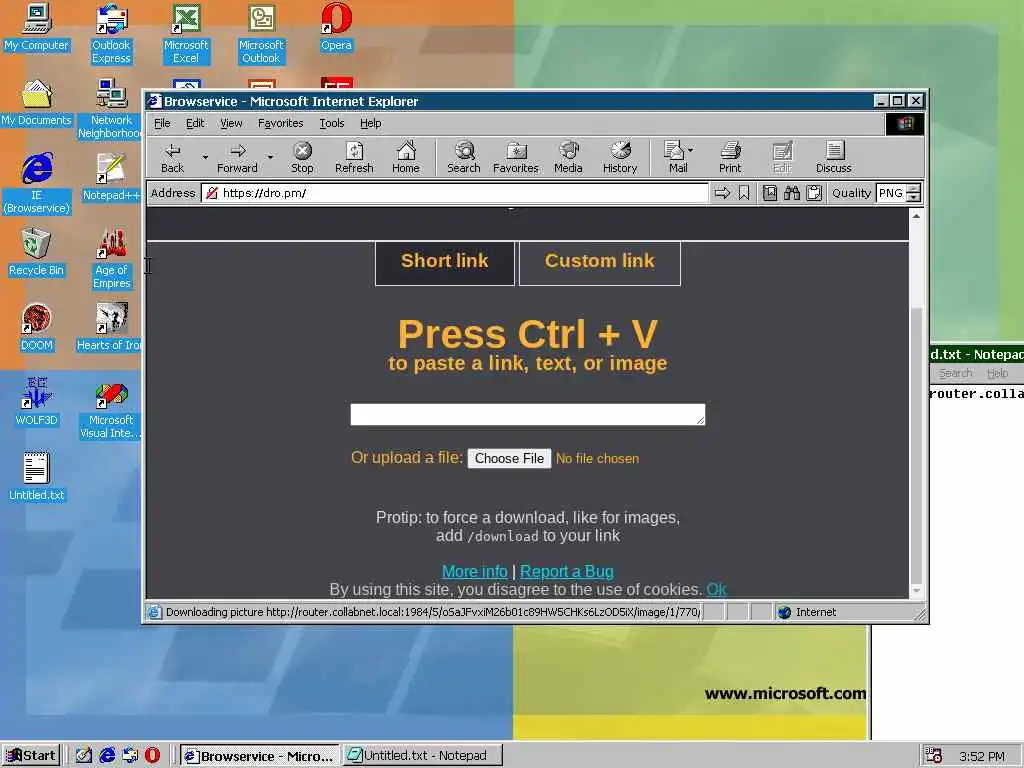1024x768 pixels.
Task: Open the Tools menu
Action: (x=331, y=123)
